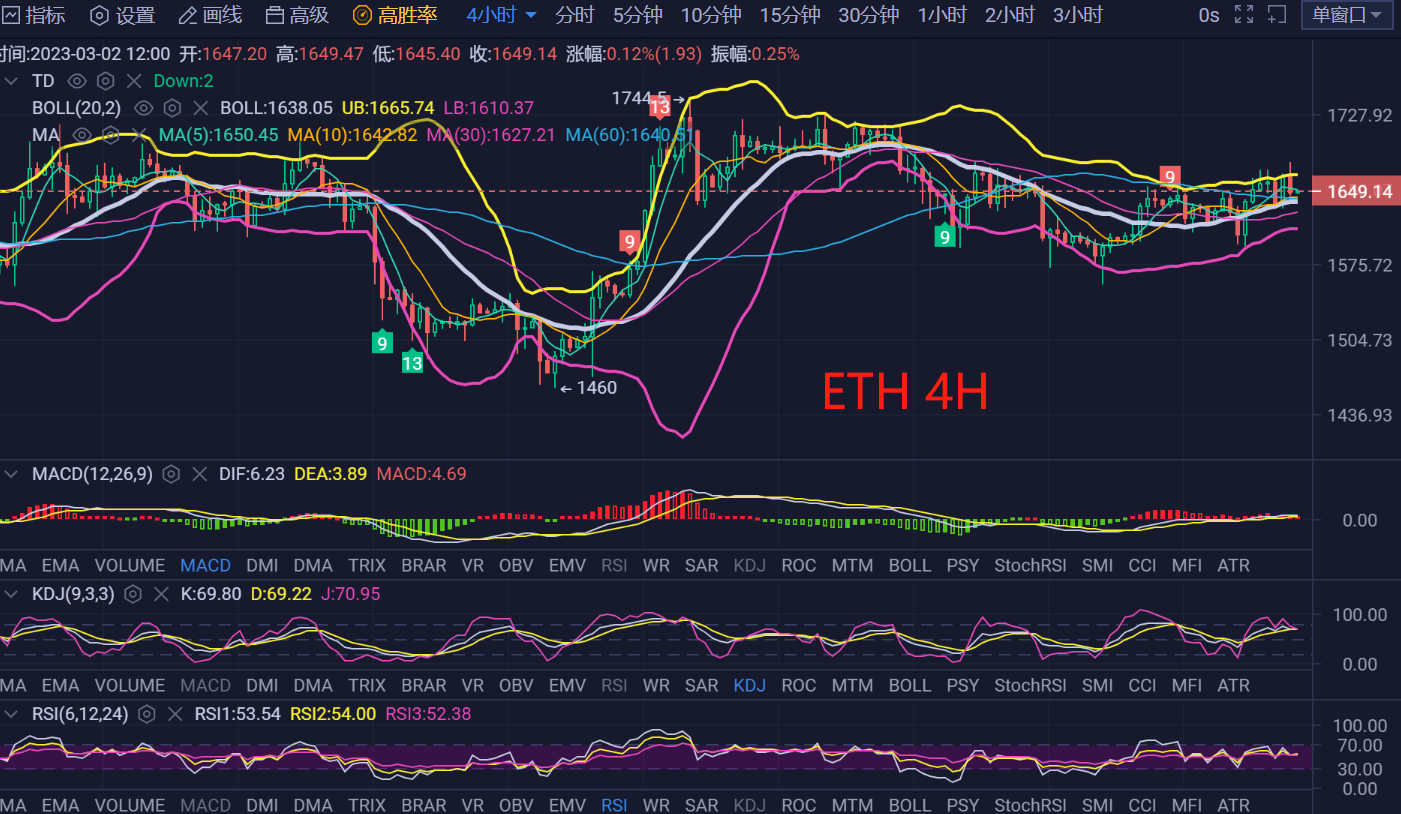
Task: Switch to the WR indicator tab
Action: pos(656,565)
